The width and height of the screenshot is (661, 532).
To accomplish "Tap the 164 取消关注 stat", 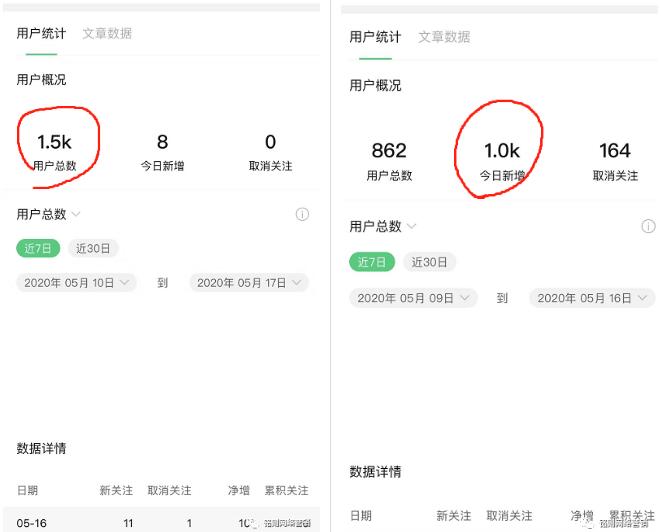I will click(x=615, y=160).
